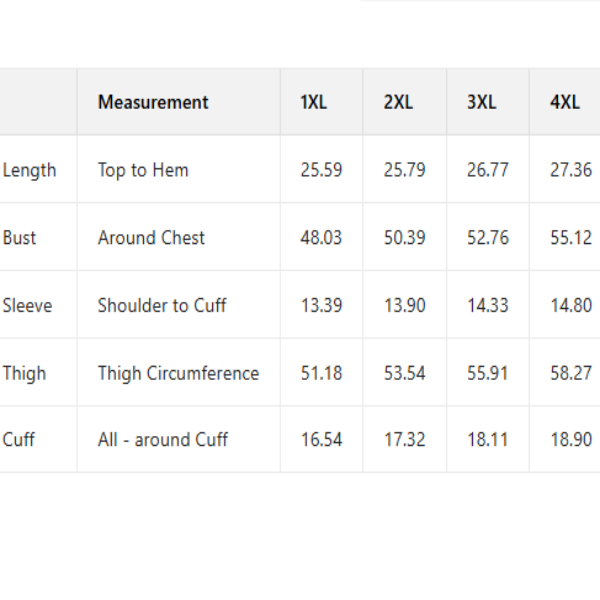Image resolution: width=600 pixels, height=600 pixels.
Task: Select 3XL cuff value 18.11
Action: point(487,439)
